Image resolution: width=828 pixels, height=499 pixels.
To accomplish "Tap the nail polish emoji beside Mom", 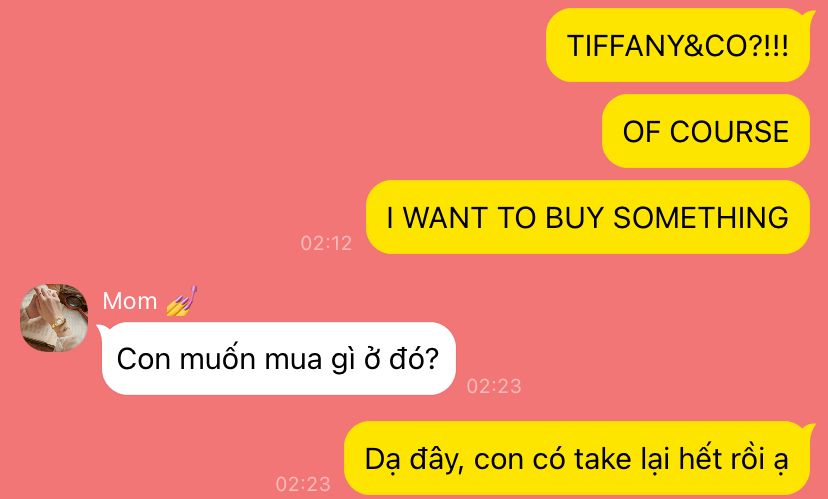I will [x=182, y=301].
